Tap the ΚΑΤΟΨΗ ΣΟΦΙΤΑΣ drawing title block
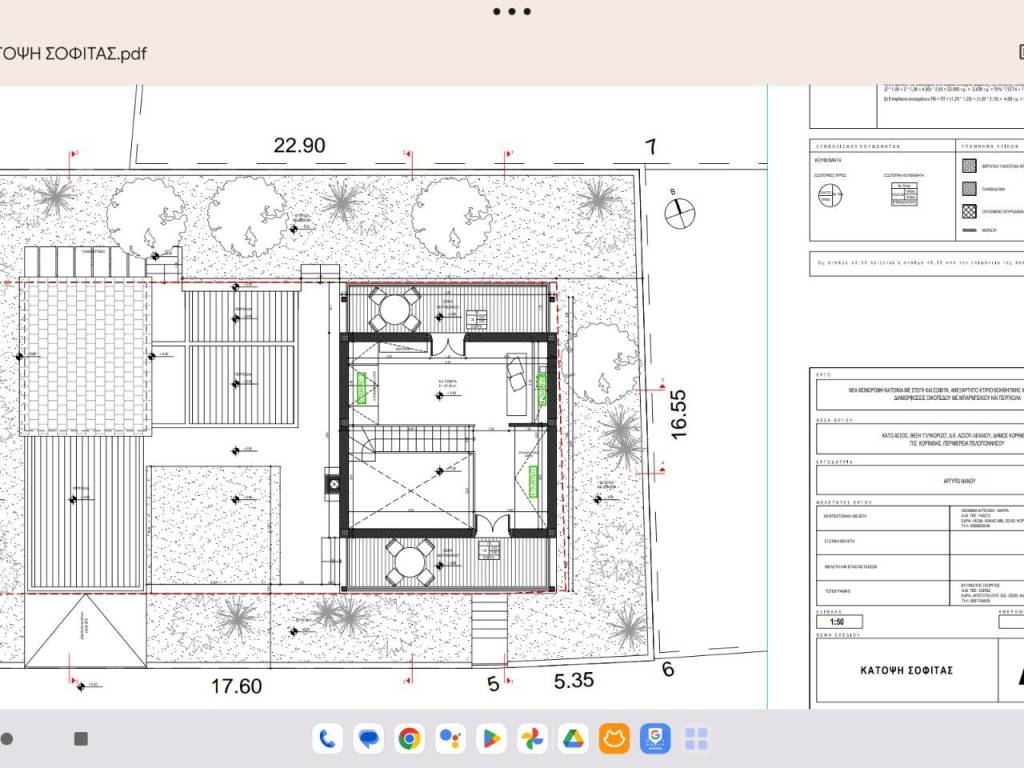 click(x=908, y=670)
